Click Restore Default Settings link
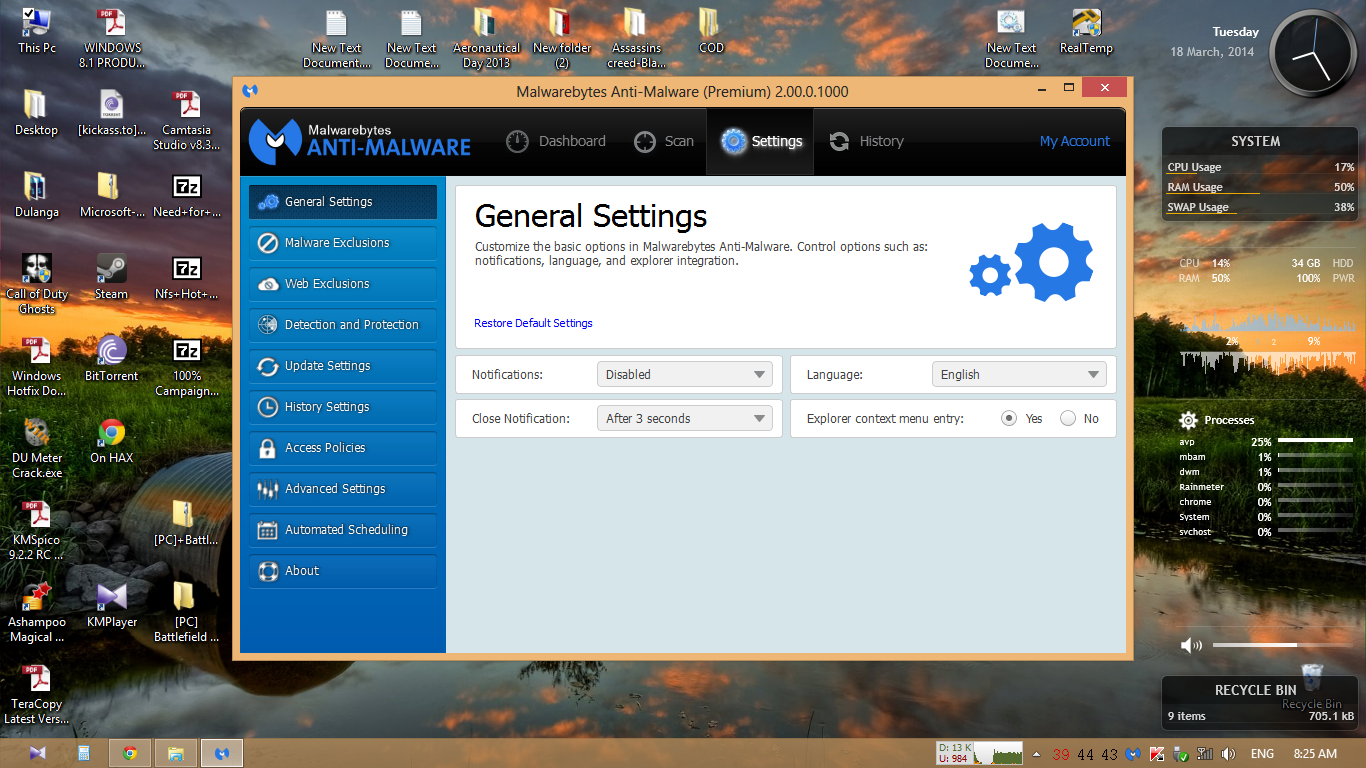Viewport: 1366px width, 768px height. click(533, 323)
